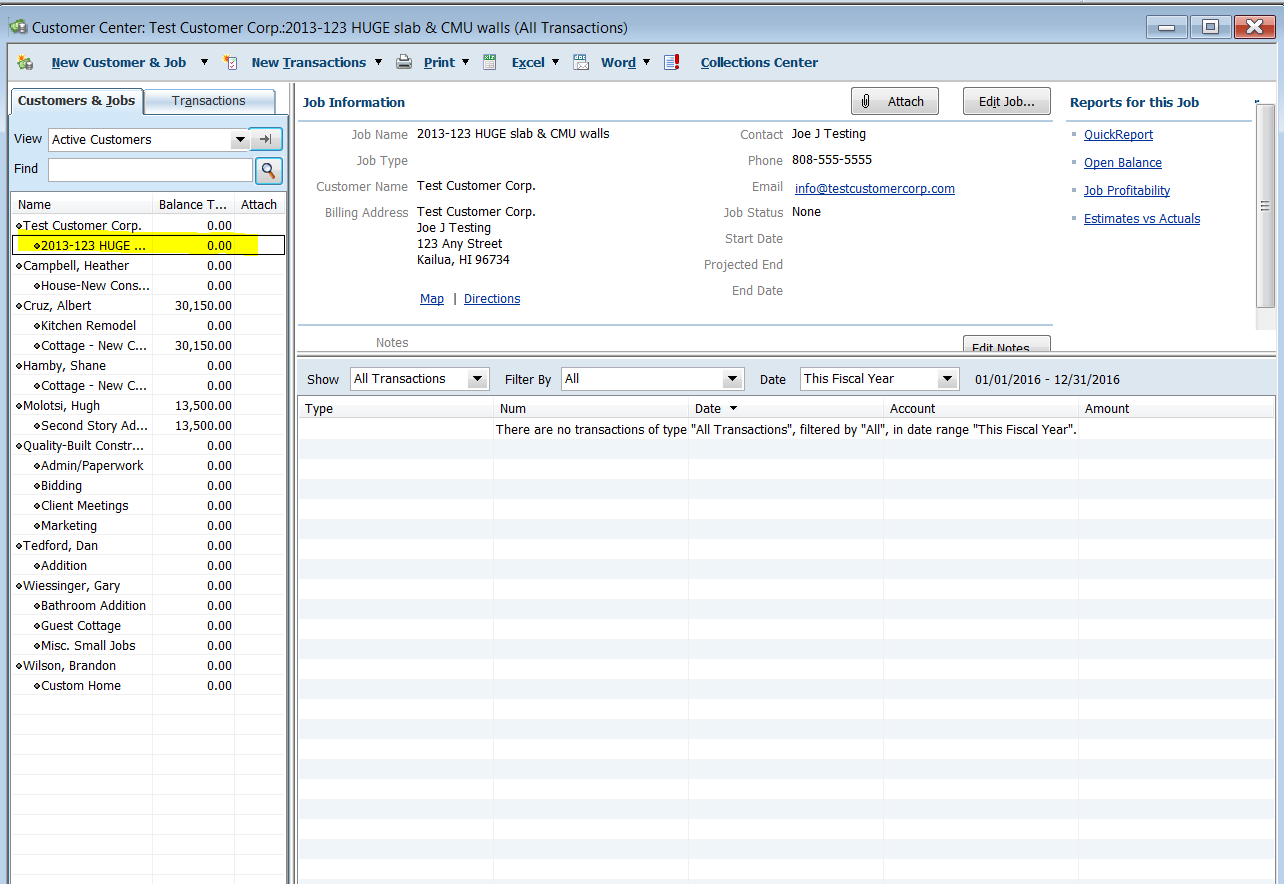The image size is (1284, 884).
Task: Click the Excel spreadsheet icon
Action: pyautogui.click(x=490, y=62)
